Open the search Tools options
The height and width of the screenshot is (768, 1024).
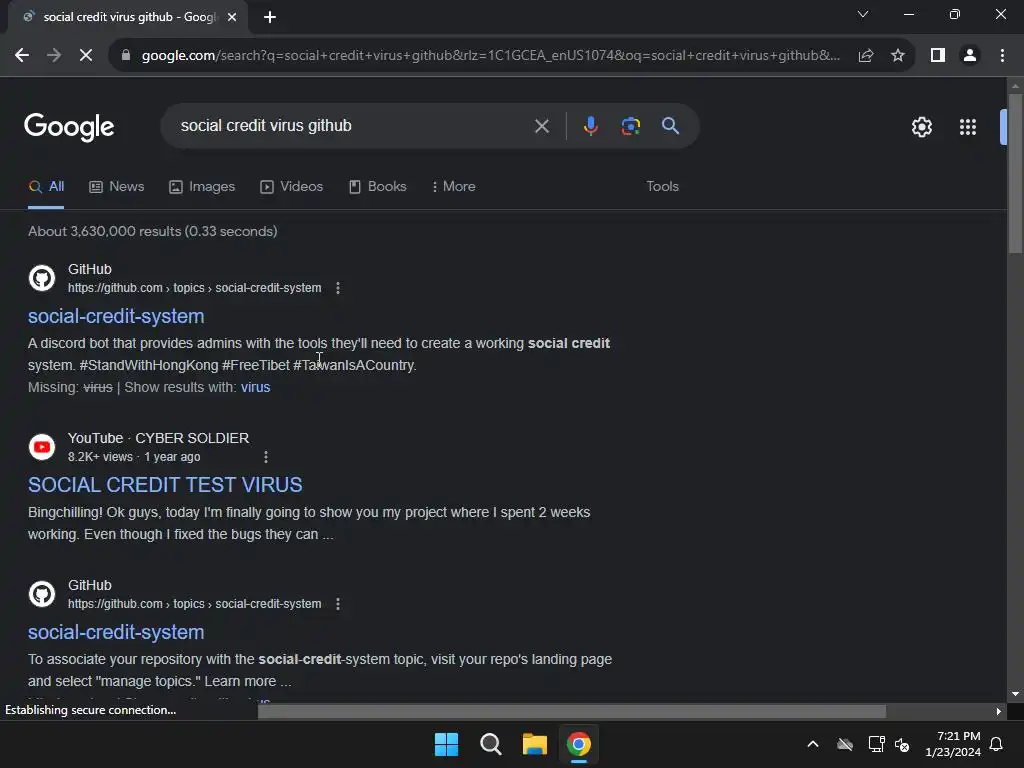[x=662, y=187]
